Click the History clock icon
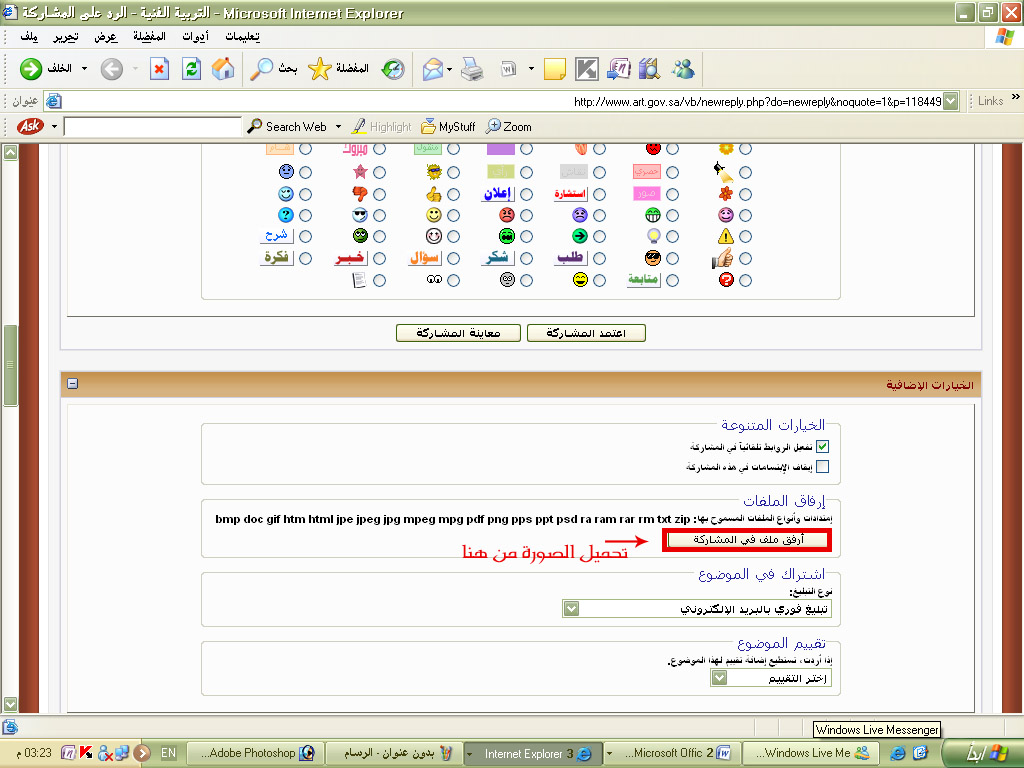 393,69
